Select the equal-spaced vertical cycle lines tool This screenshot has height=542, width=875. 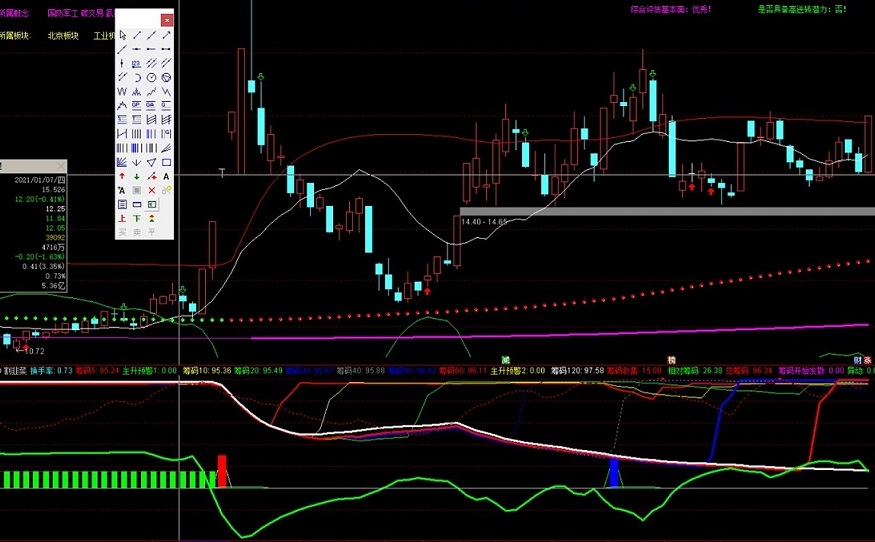pyautogui.click(x=137, y=134)
